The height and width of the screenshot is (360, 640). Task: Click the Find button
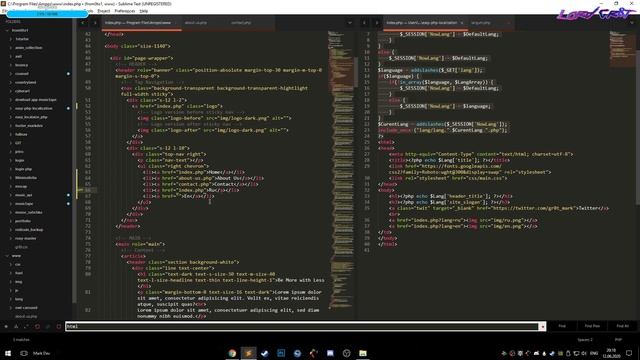pos(562,326)
